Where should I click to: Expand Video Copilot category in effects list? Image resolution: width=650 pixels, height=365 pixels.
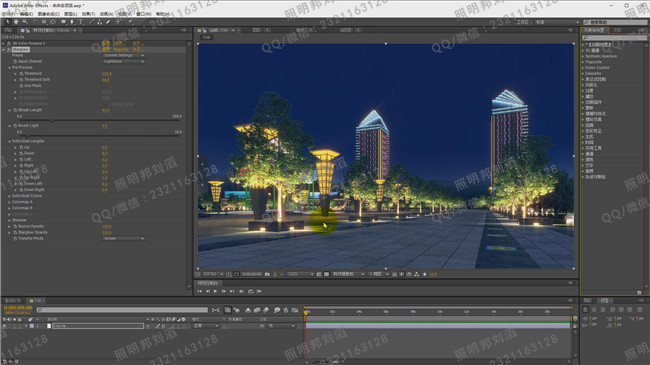[x=583, y=68]
